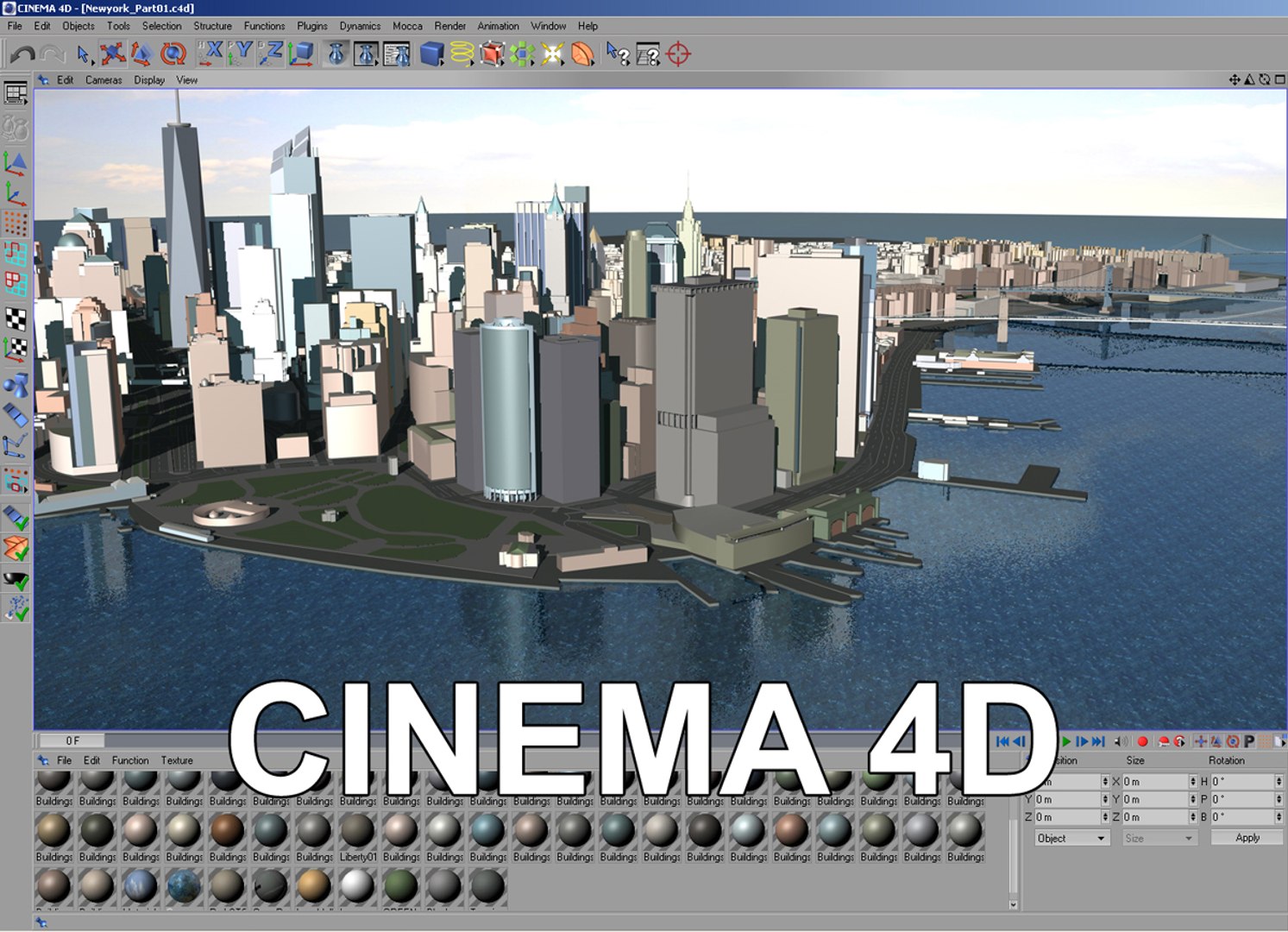Open the material manager Function menu
This screenshot has height=932, width=1288.
tap(130, 760)
